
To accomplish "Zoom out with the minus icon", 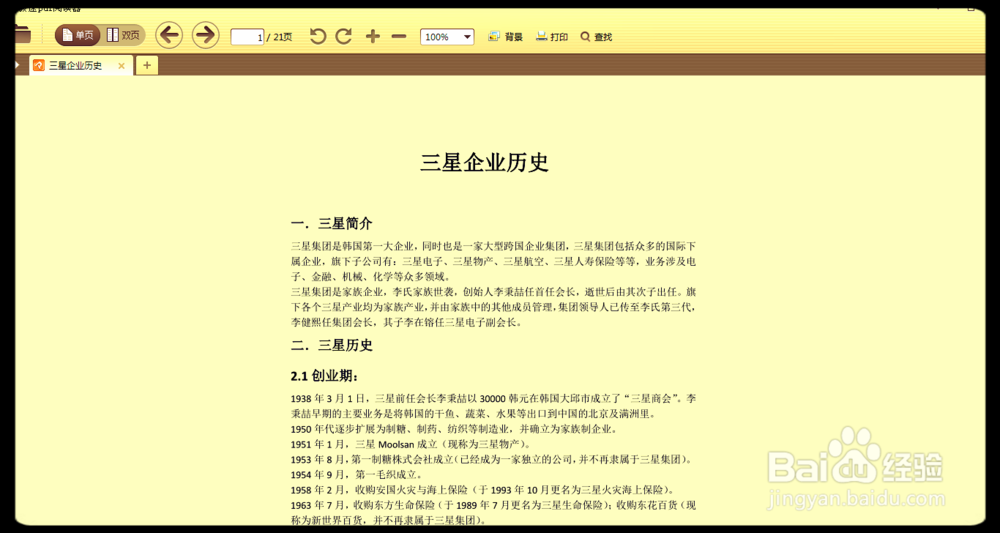I will click(399, 37).
